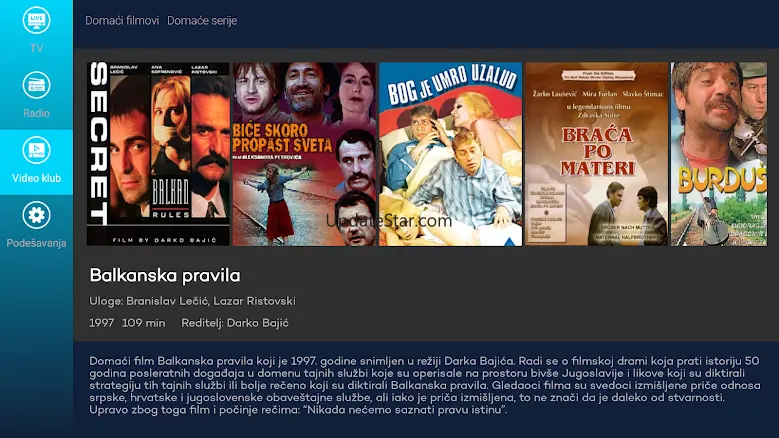Click the Balkanska pravila title
Screen dimensions: 779x438
pyautogui.click(x=165, y=276)
